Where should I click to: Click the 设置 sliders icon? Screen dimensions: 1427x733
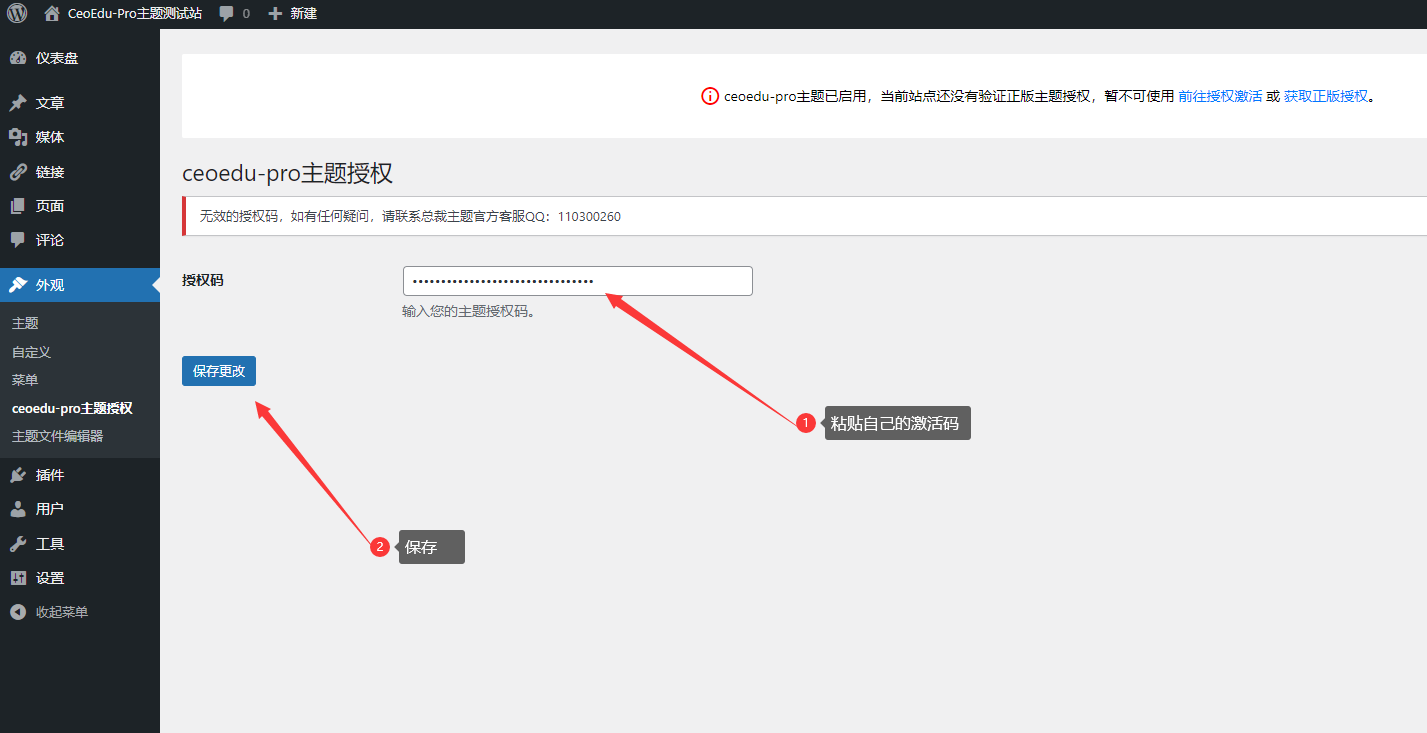point(18,578)
